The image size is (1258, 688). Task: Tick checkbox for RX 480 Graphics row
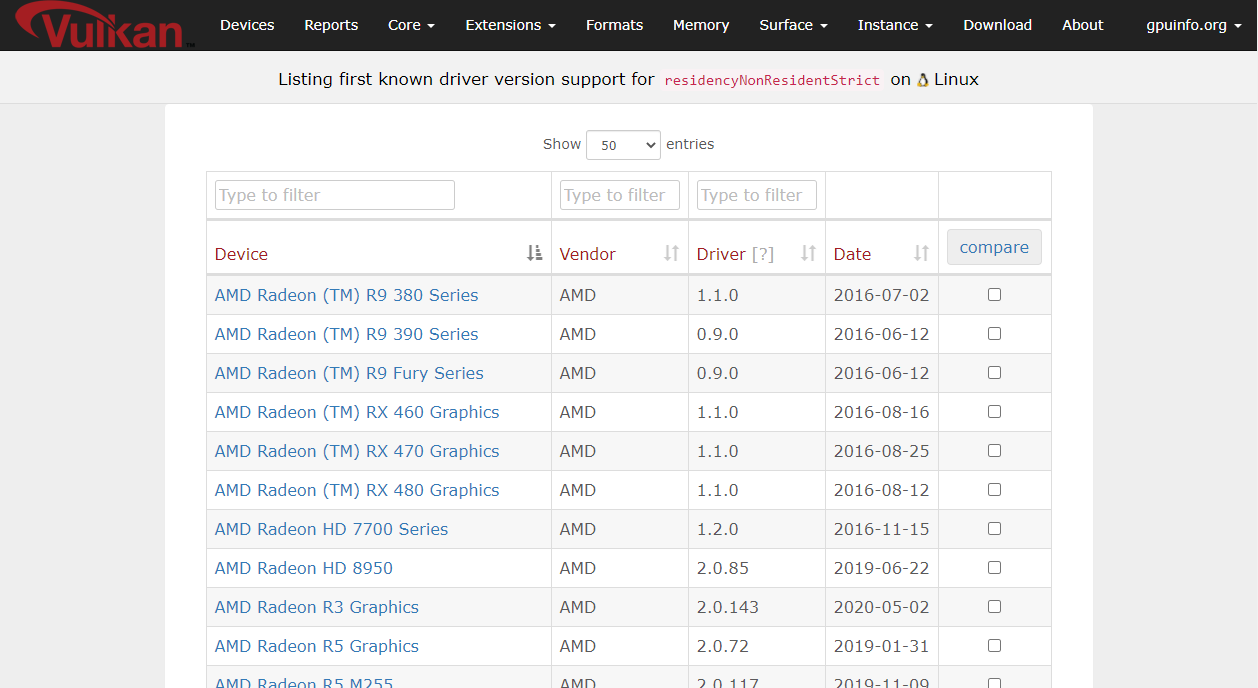pos(994,490)
